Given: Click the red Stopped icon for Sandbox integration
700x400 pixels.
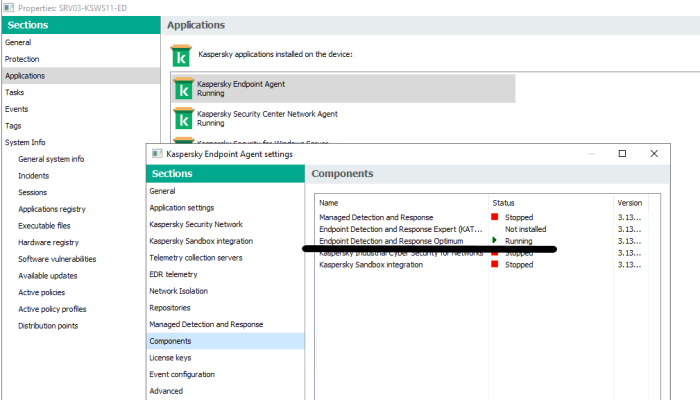Looking at the screenshot, I should point(495,264).
